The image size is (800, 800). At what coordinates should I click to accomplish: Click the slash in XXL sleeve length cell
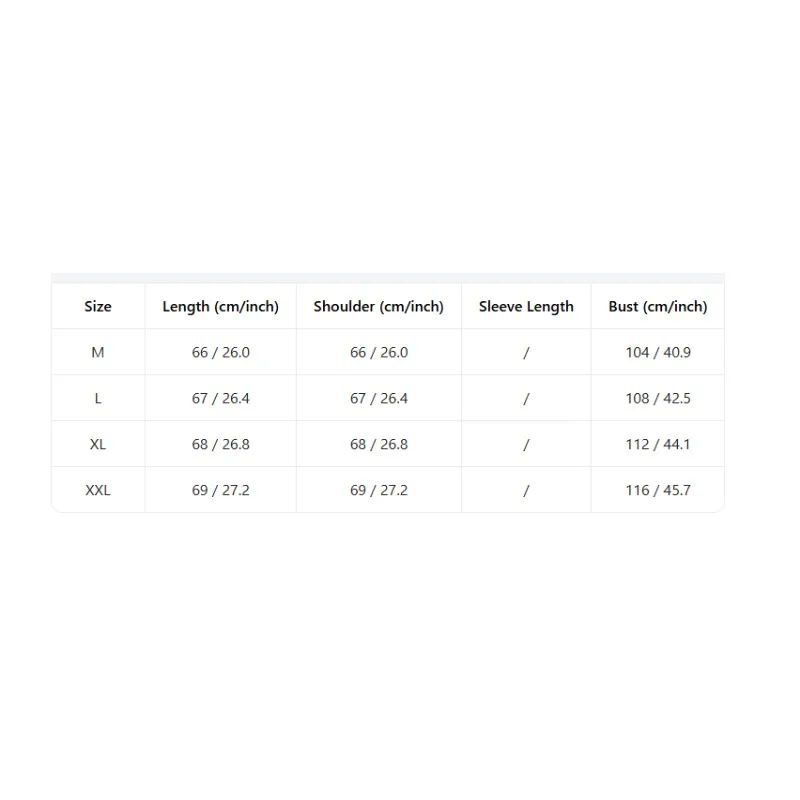[526, 490]
